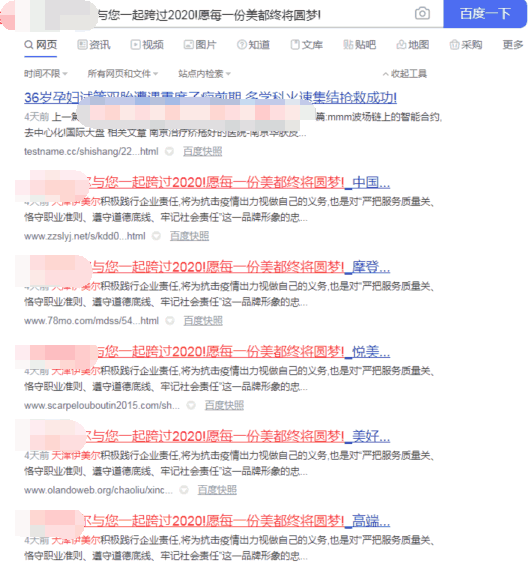Image resolution: width=531 pixels, height=565 pixels.
Task: Open the 36岁孕妇 result title link
Action: click(x=210, y=98)
